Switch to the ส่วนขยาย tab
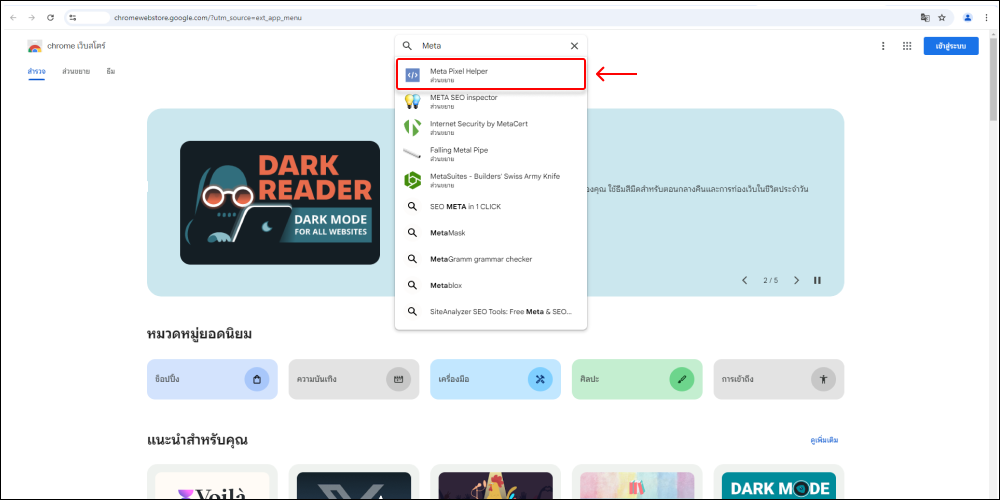This screenshot has height=500, width=1000. 76,71
